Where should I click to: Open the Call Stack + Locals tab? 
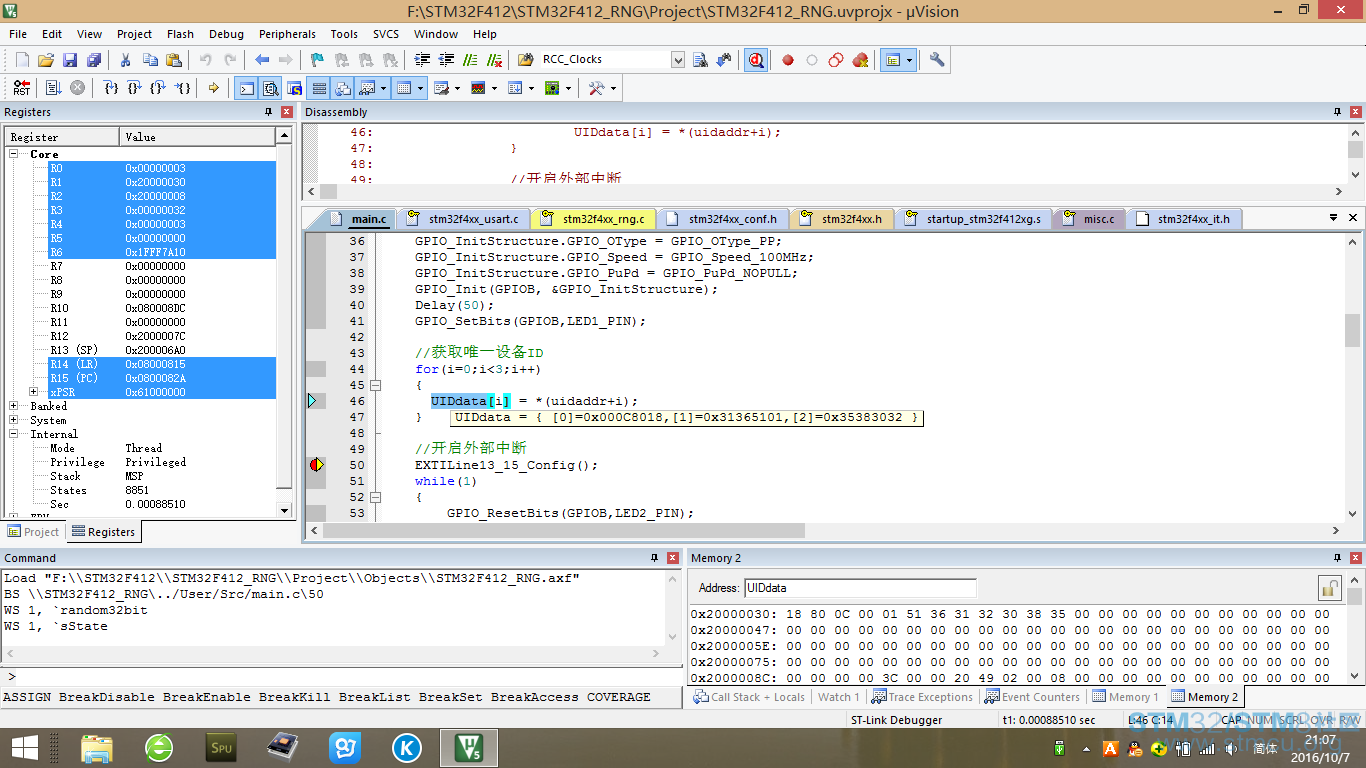point(750,697)
